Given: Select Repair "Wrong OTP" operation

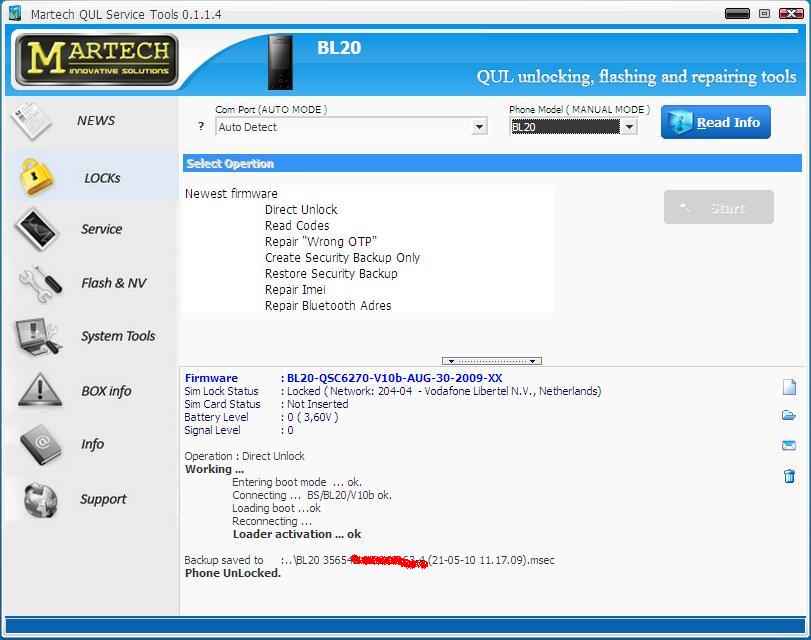Looking at the screenshot, I should (x=321, y=242).
